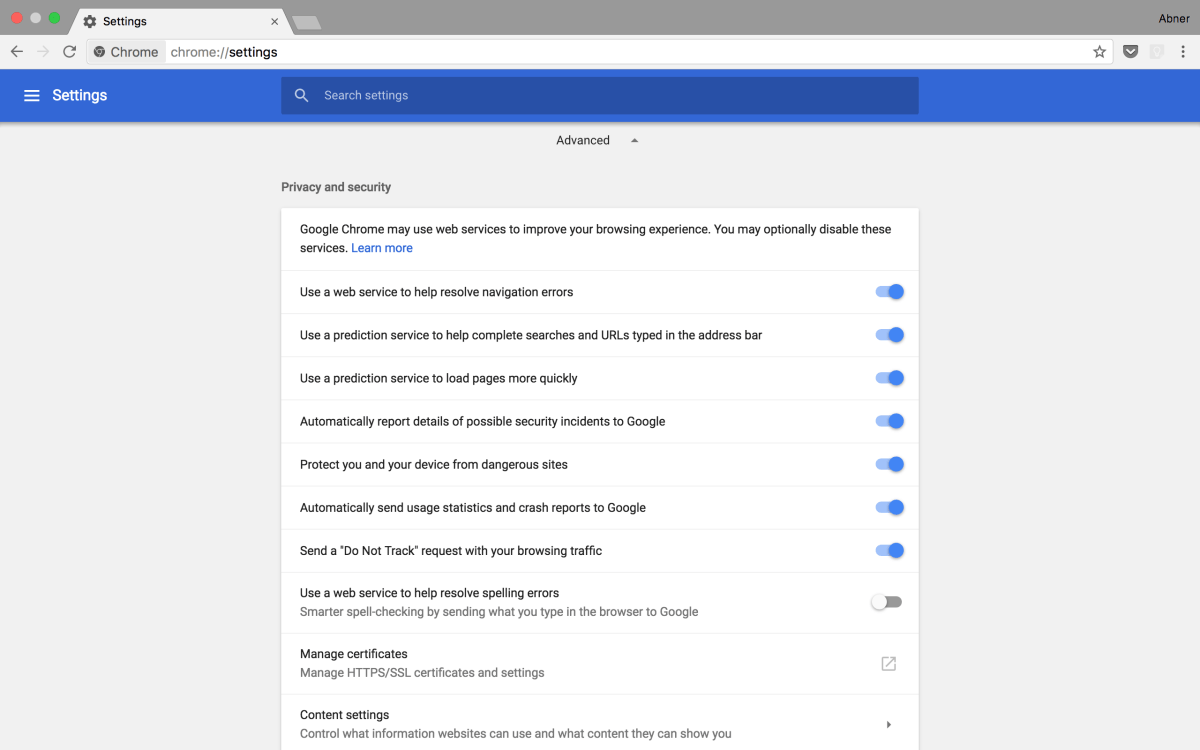The height and width of the screenshot is (750, 1200).
Task: Enable web service for spelling errors
Action: pos(886,602)
